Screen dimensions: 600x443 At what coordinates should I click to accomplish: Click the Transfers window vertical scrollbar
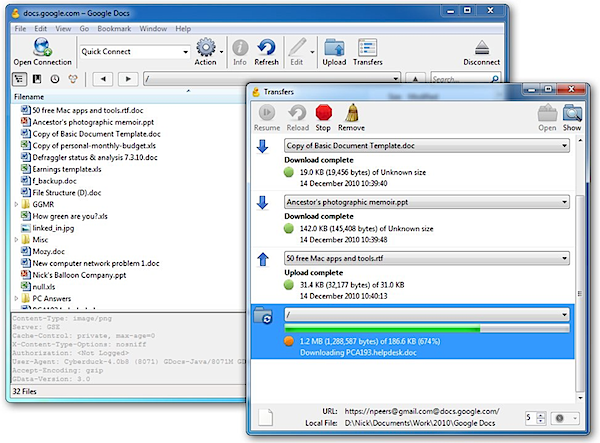[580, 294]
